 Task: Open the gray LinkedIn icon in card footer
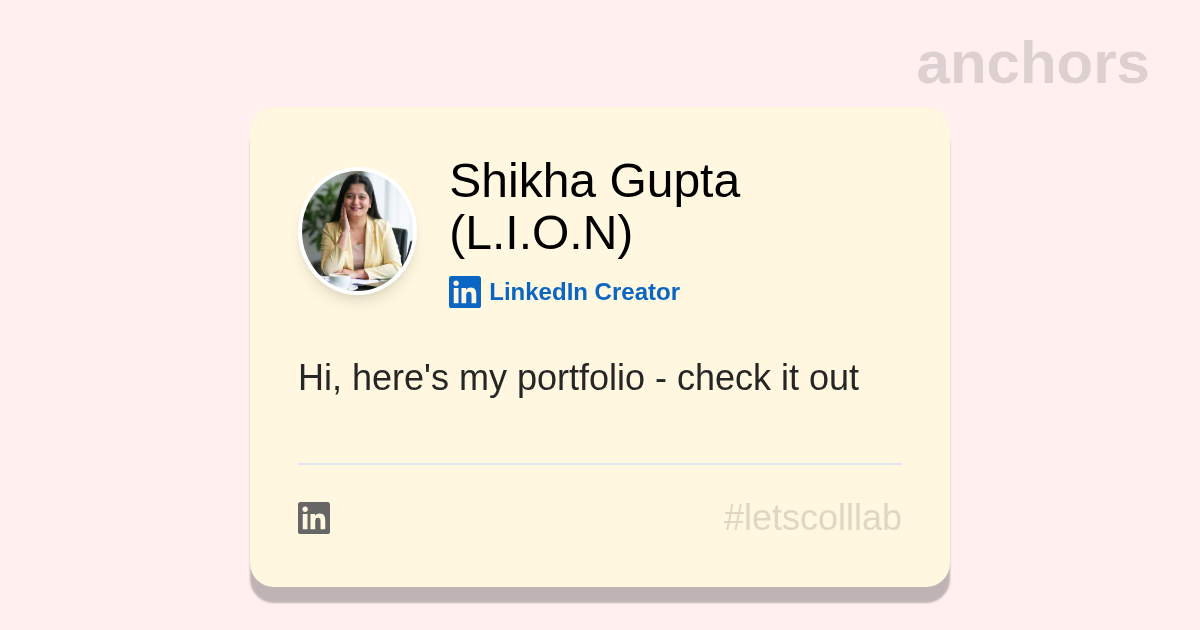click(x=314, y=518)
